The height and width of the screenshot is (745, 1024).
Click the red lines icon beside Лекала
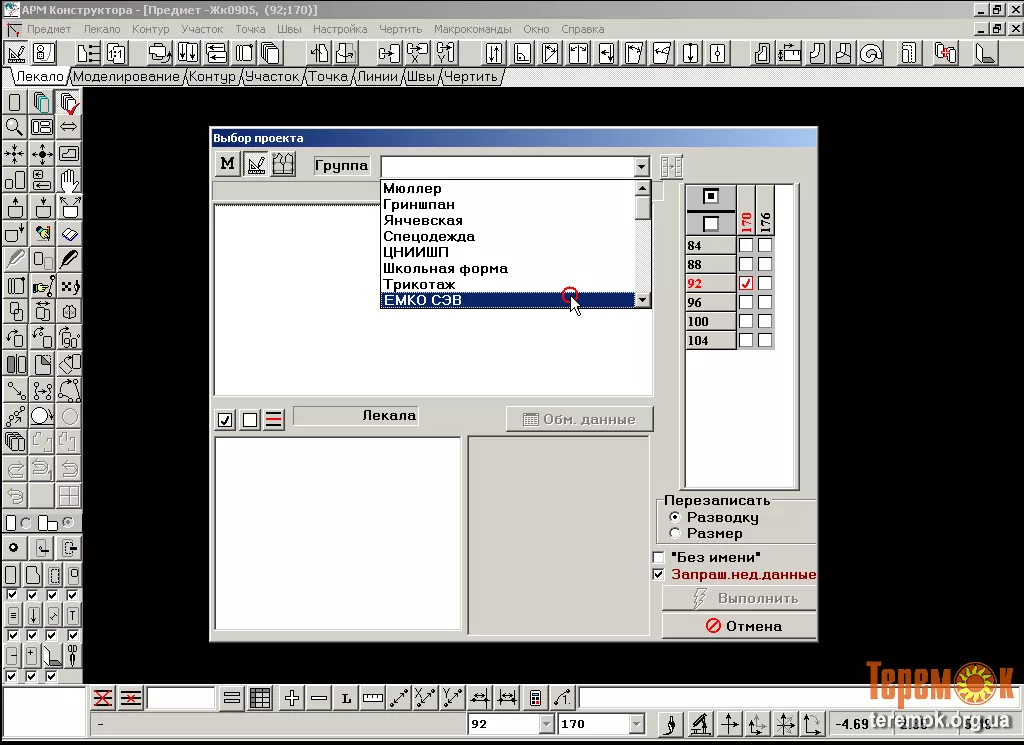(x=274, y=420)
